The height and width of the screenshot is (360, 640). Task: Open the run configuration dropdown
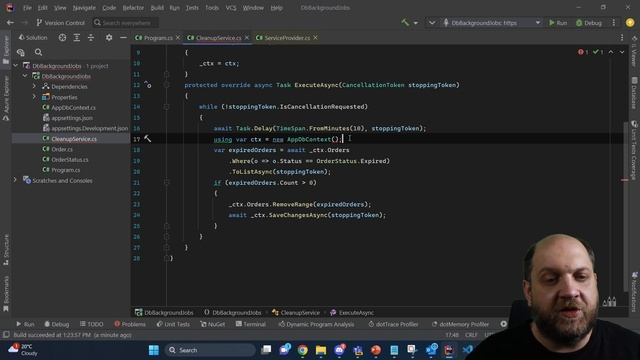492,23
